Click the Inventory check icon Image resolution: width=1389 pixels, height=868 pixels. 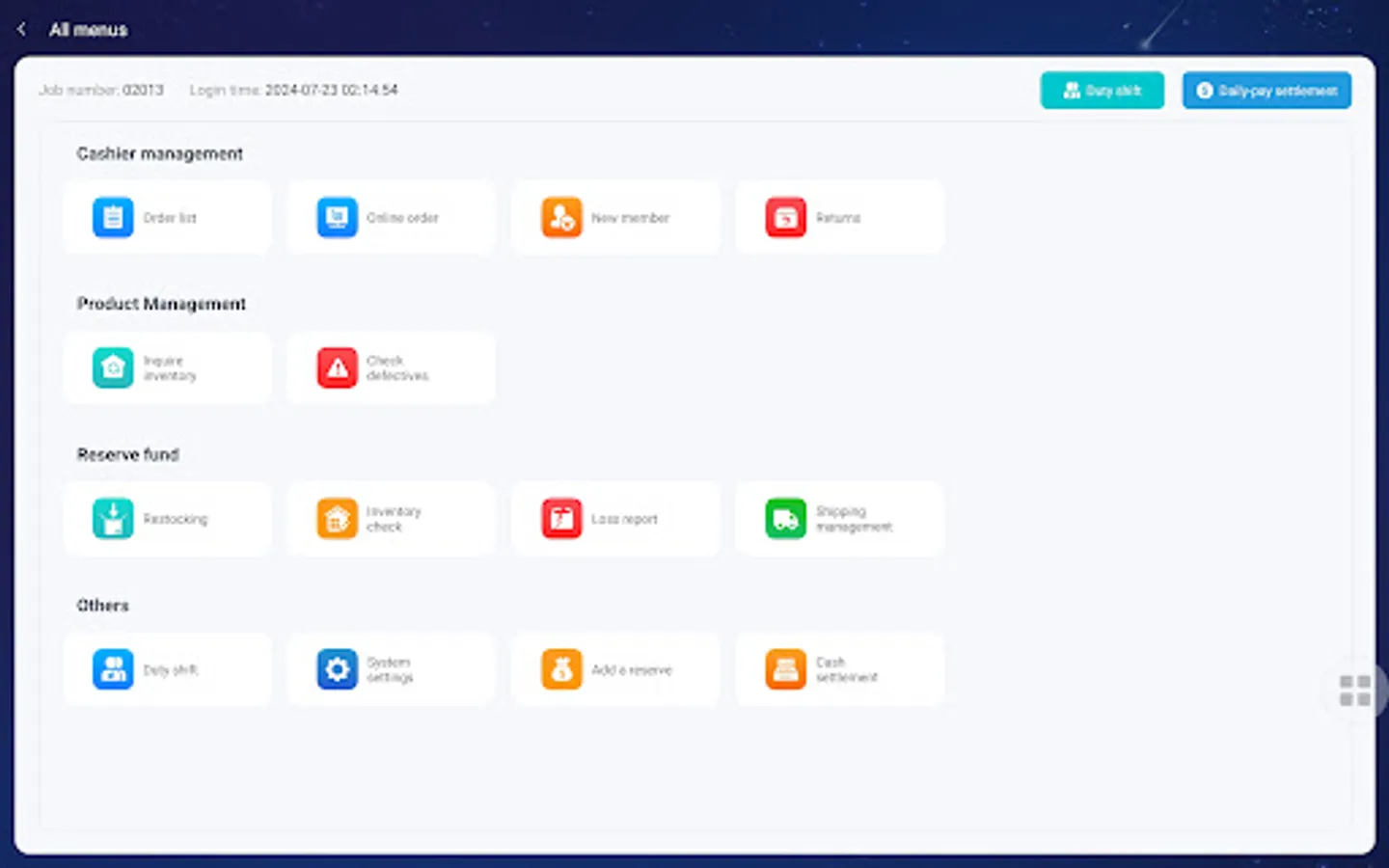pos(337,518)
